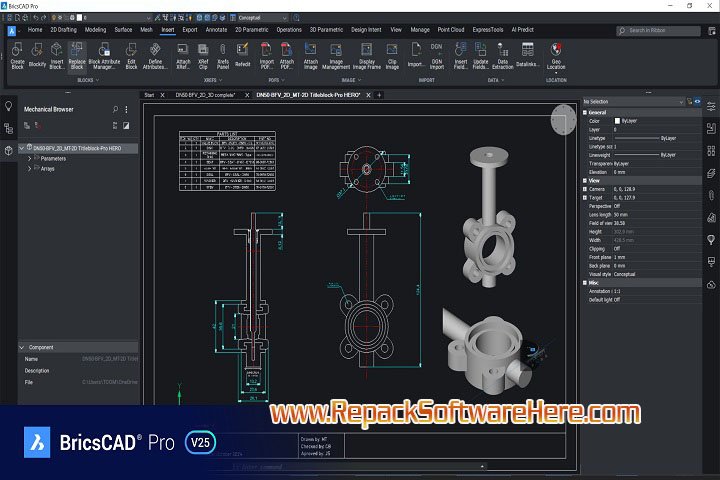Open the No Selection dropdown
This screenshot has height=480, width=720.
[633, 102]
